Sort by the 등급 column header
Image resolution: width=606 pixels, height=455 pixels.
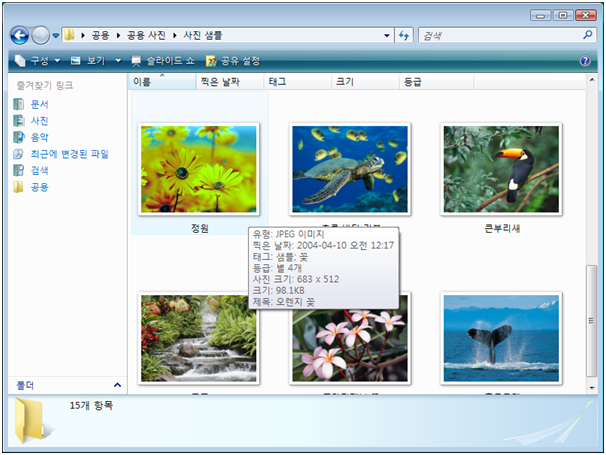coord(436,82)
